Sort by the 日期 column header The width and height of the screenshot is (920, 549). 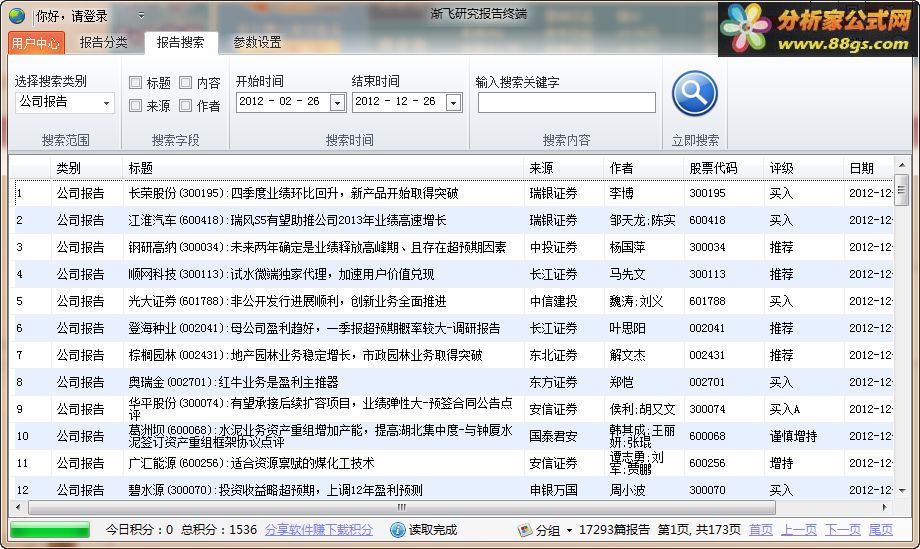point(869,168)
